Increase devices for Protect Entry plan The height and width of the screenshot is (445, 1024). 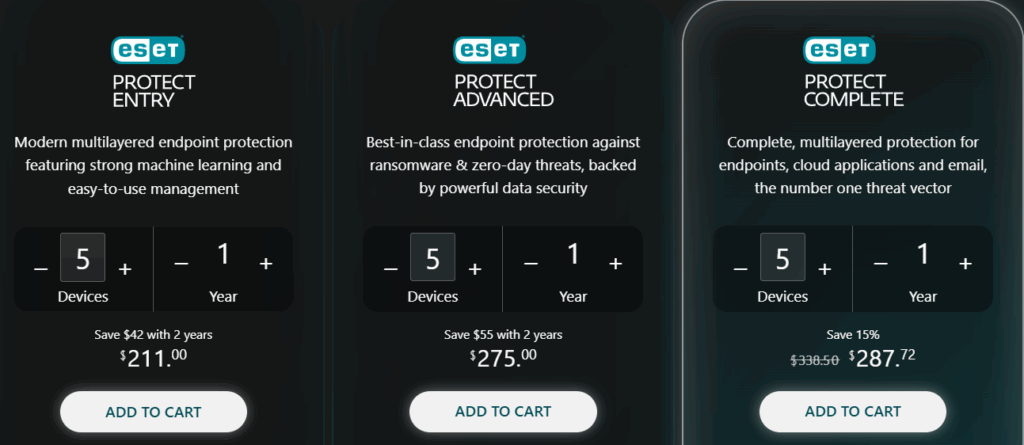coord(125,268)
